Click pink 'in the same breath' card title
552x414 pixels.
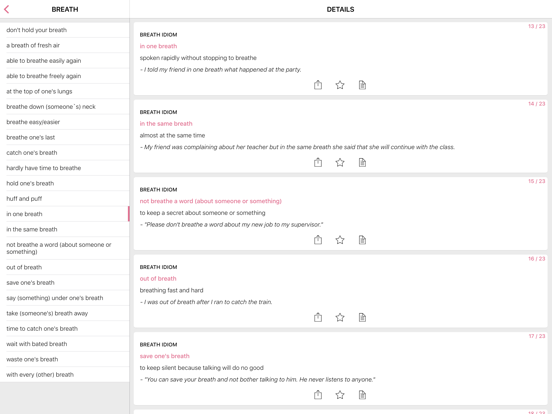click(166, 124)
